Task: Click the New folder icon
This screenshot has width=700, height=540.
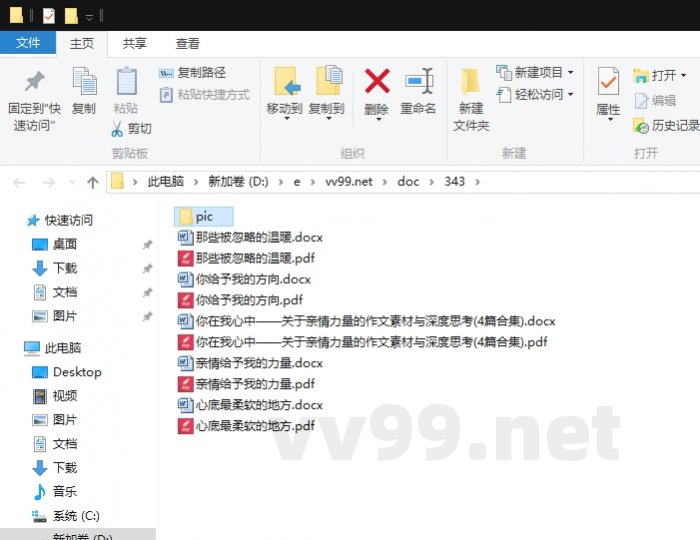Action: point(470,81)
